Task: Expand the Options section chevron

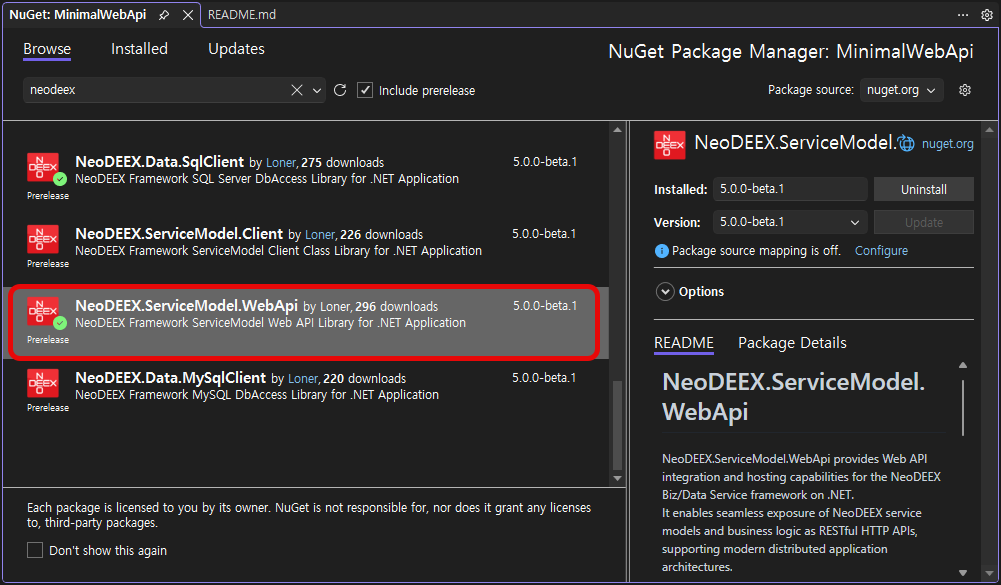Action: pos(665,292)
